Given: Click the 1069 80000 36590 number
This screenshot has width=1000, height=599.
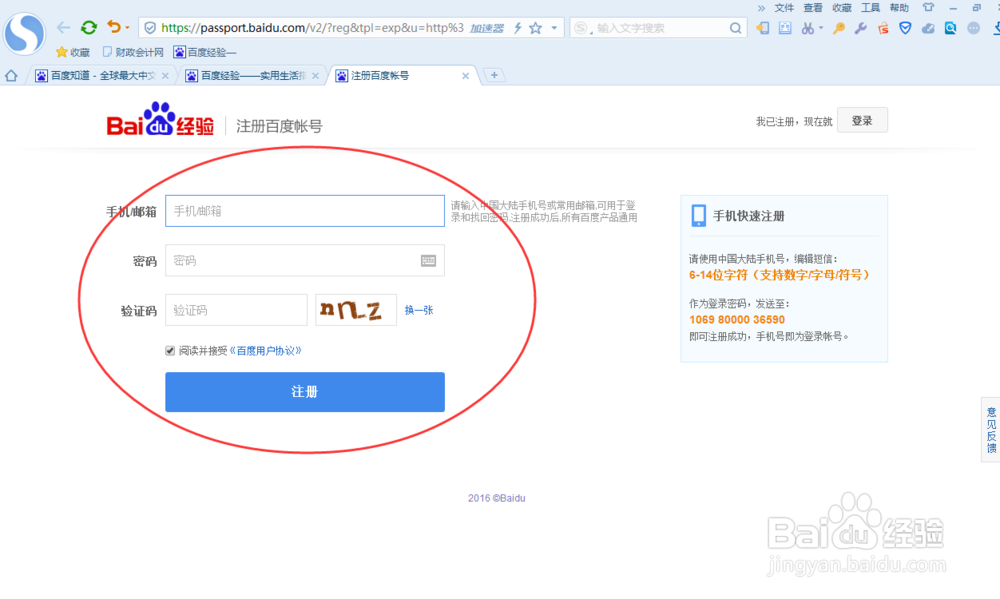Looking at the screenshot, I should click(x=737, y=320).
